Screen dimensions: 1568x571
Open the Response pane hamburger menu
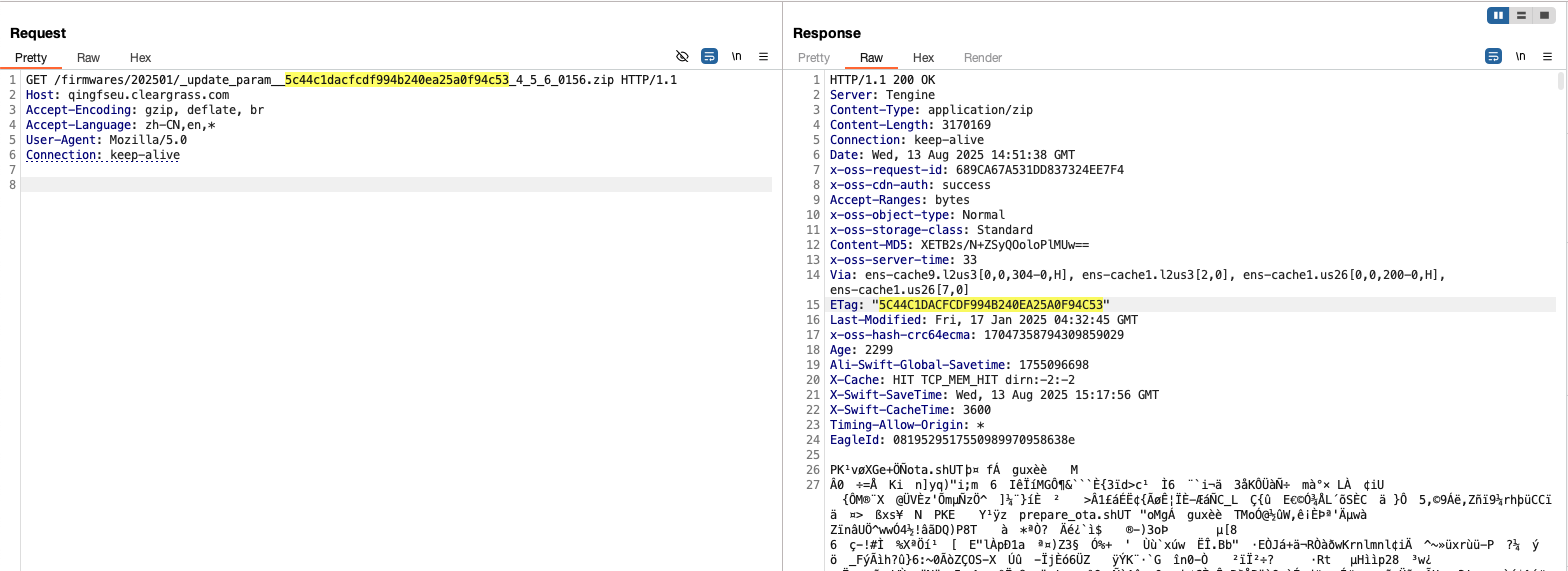click(1547, 57)
